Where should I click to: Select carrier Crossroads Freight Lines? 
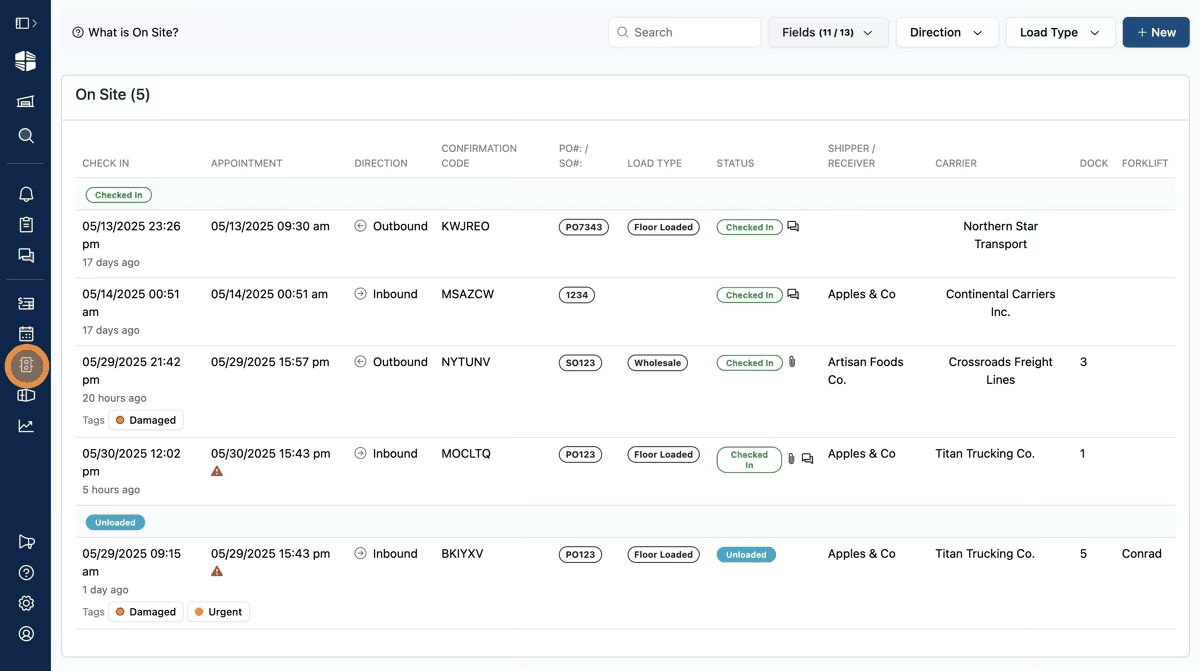pyautogui.click(x=1000, y=371)
